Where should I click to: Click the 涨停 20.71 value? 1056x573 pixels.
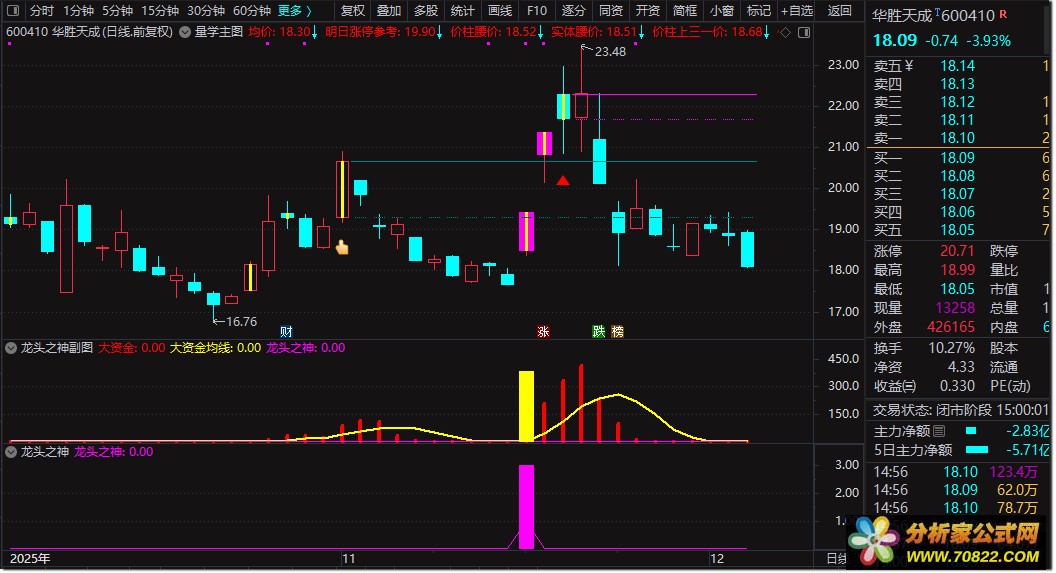click(957, 251)
